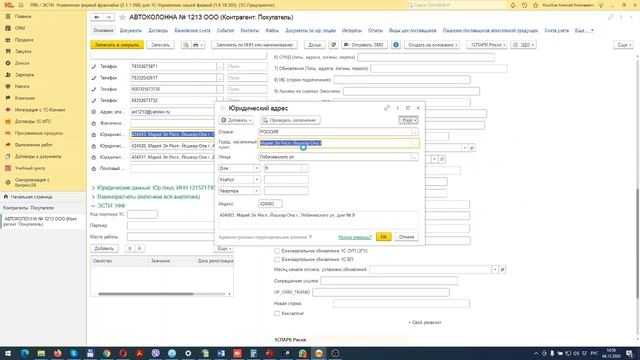Viewport: 640px width, 360px height.
Task: Open Программные продукты sidebar section
Action: pos(39,133)
